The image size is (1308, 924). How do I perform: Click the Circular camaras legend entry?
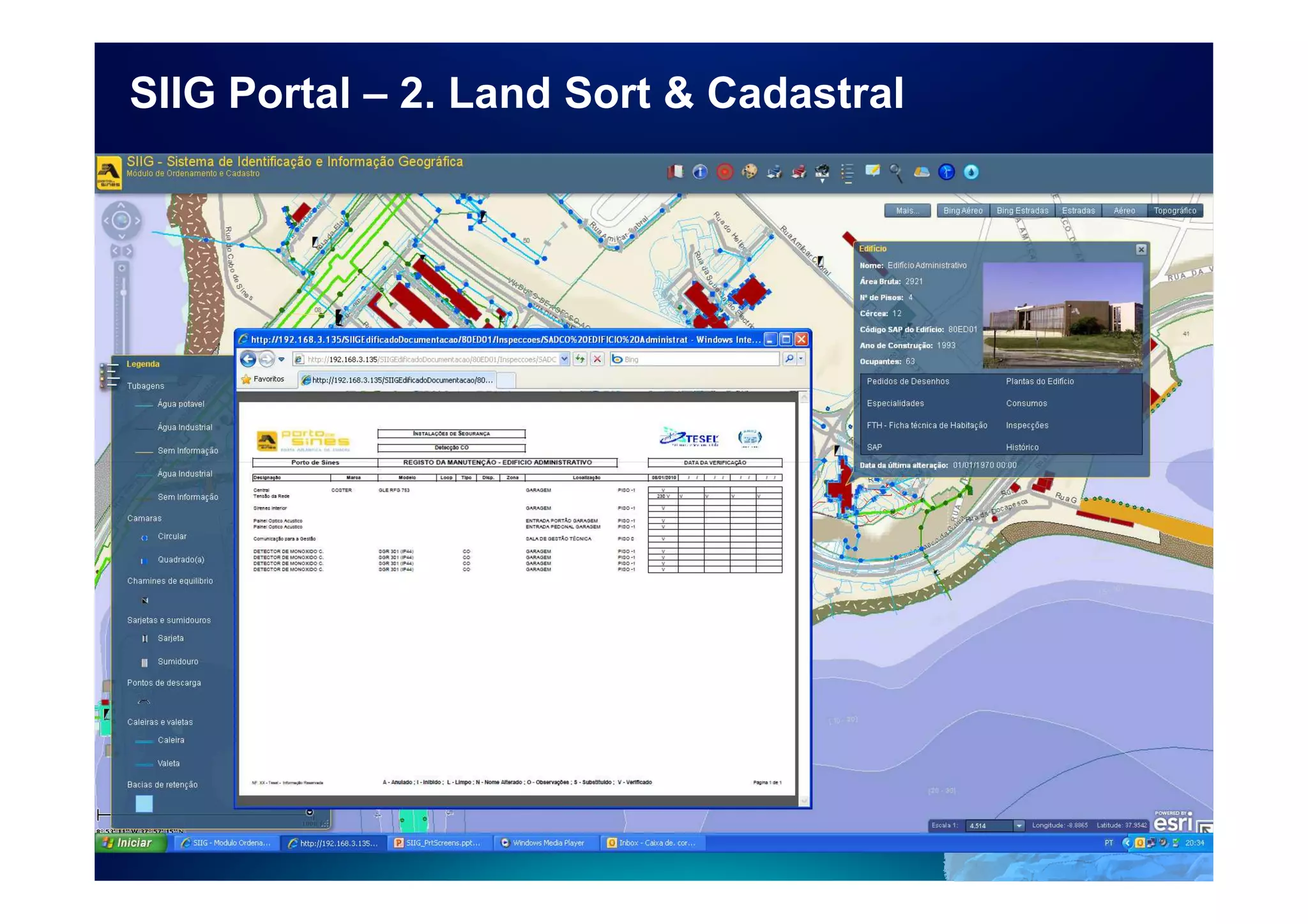[163, 537]
